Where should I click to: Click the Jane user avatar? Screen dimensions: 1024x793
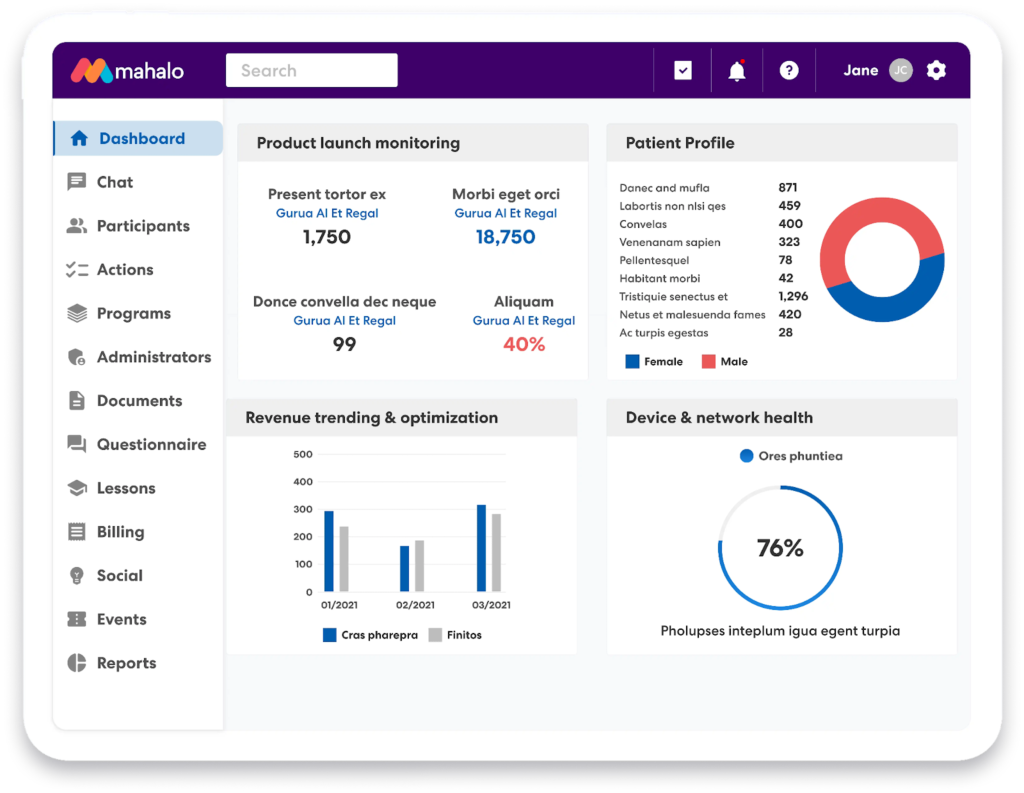(901, 70)
